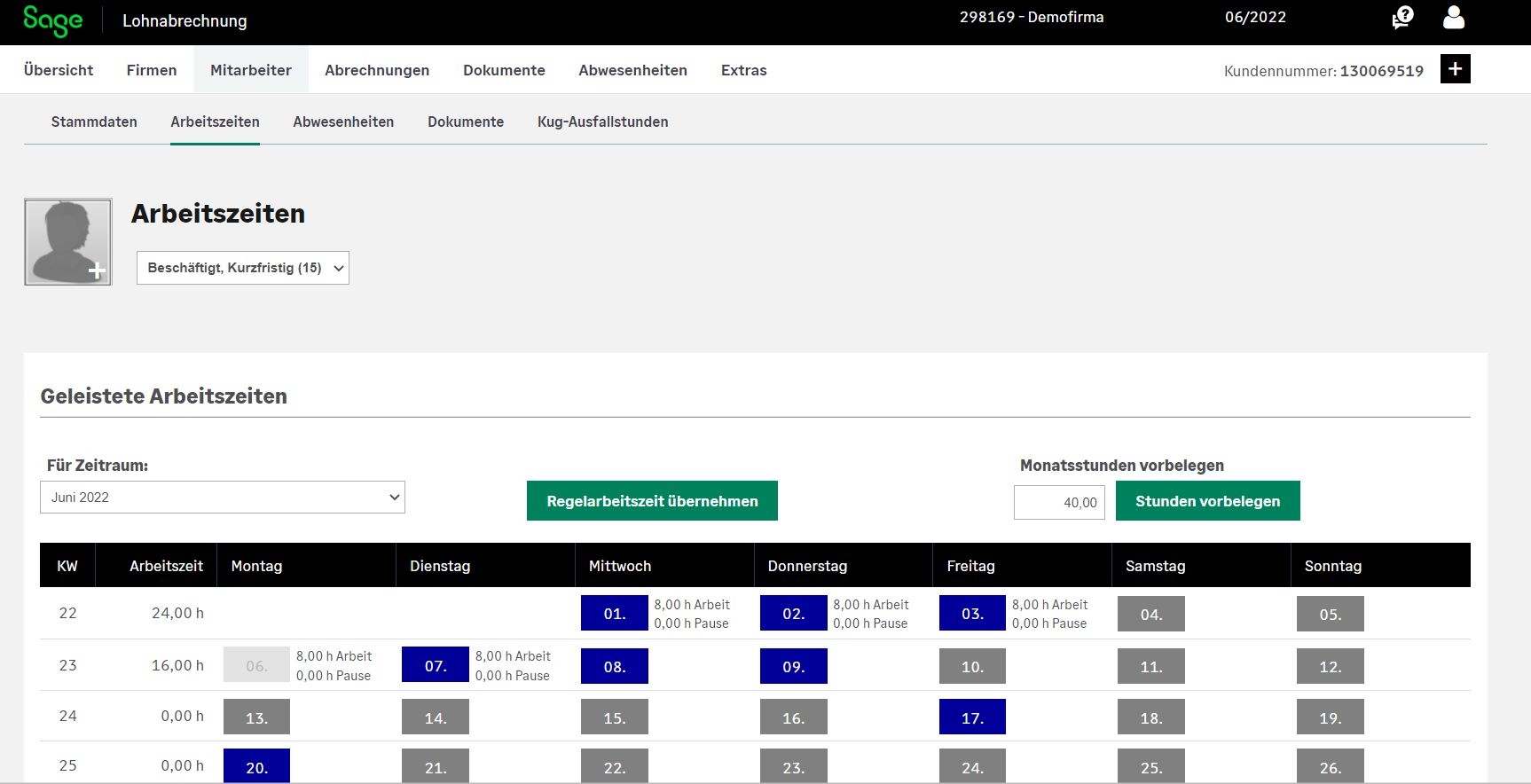Select day 16. on Donnerstag

[794, 717]
